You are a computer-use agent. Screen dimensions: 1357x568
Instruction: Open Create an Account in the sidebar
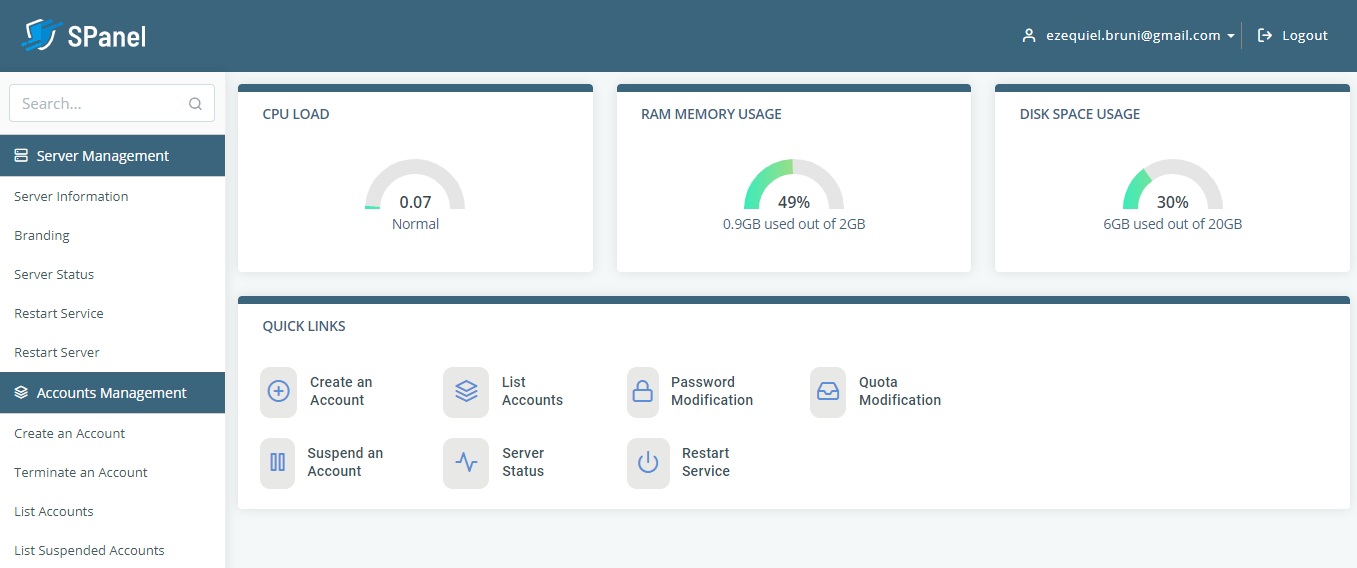(70, 434)
